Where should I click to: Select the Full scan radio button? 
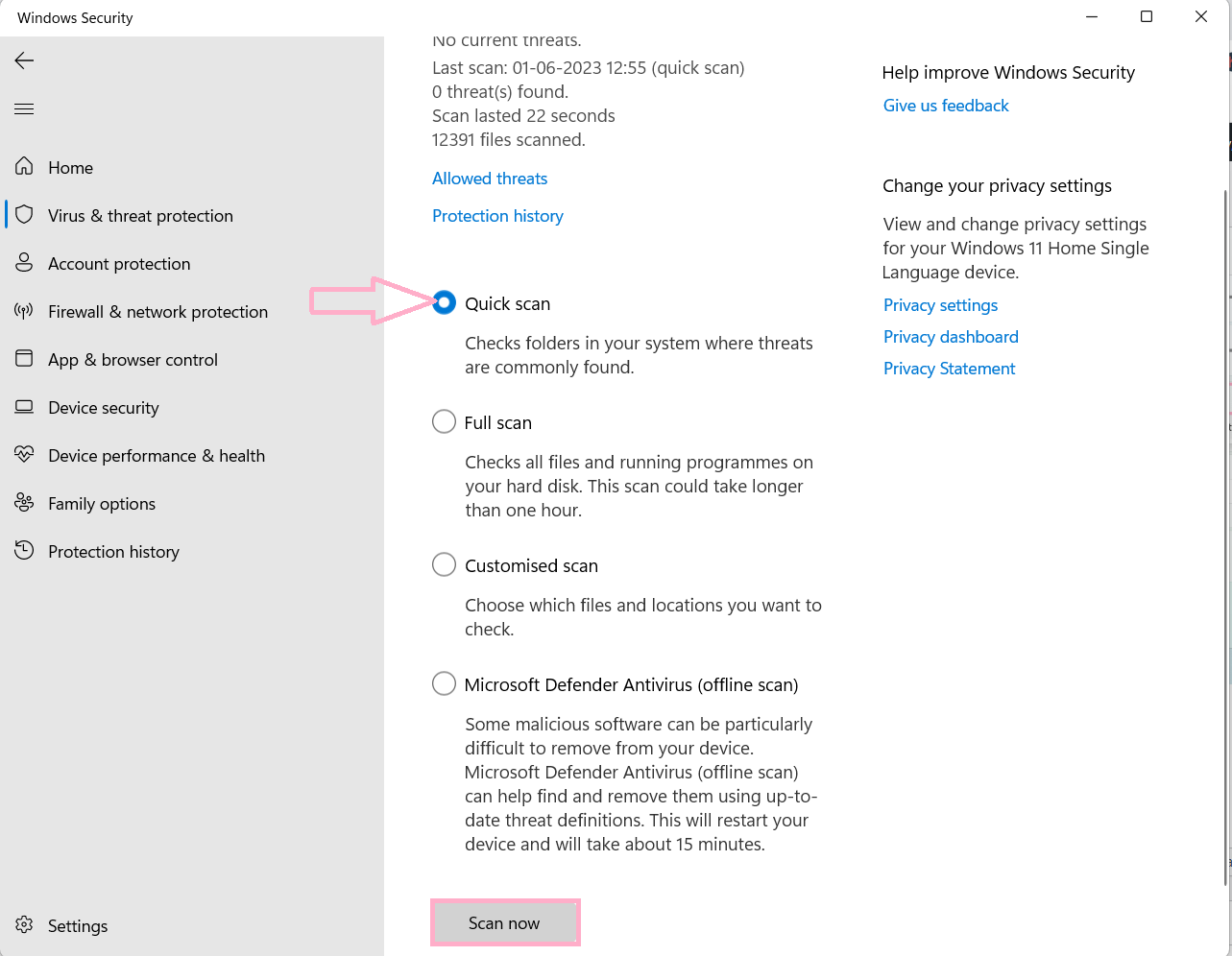pyautogui.click(x=444, y=422)
